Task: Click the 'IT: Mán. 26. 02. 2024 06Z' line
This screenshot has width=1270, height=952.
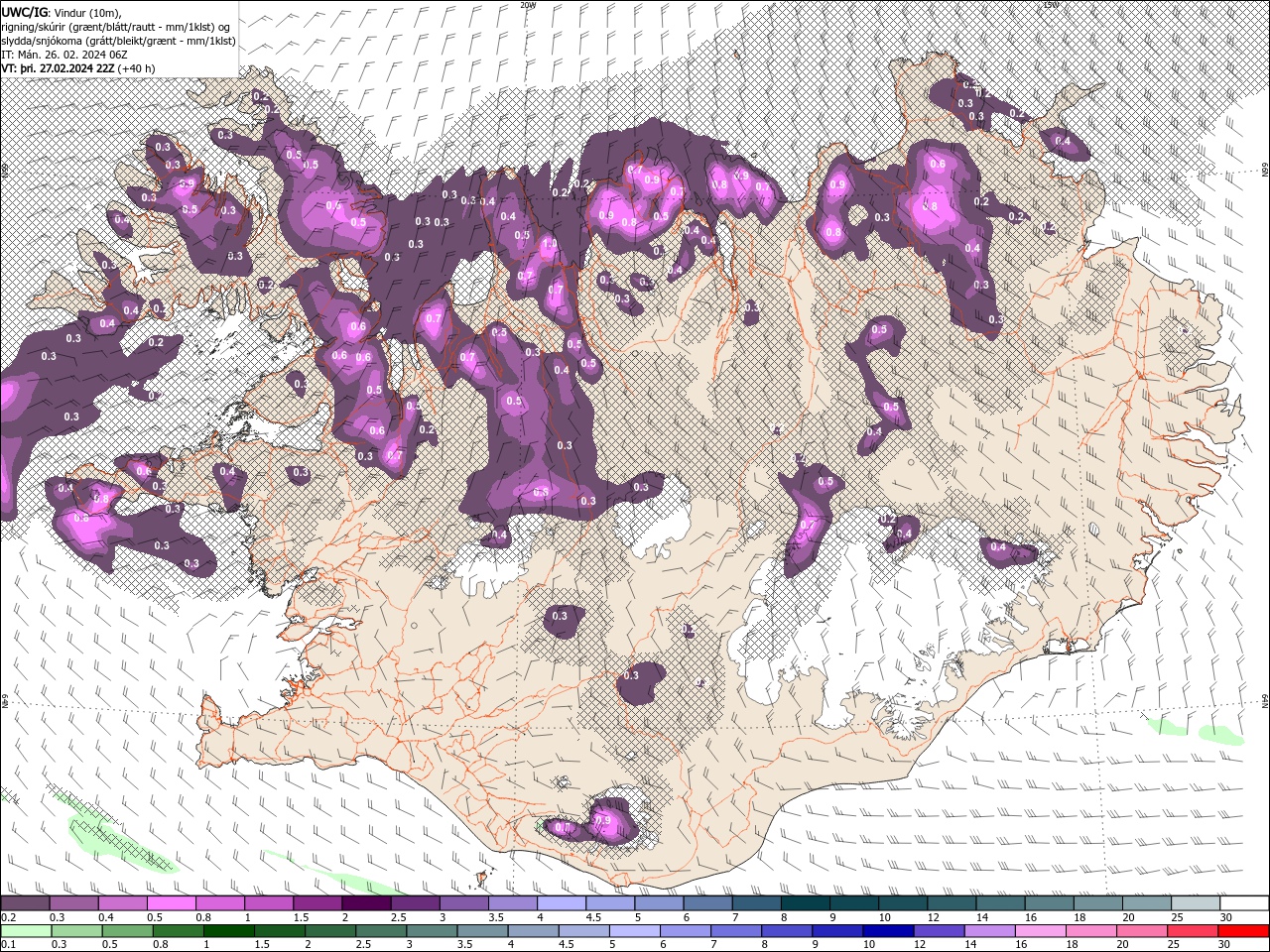Action: pyautogui.click(x=65, y=55)
